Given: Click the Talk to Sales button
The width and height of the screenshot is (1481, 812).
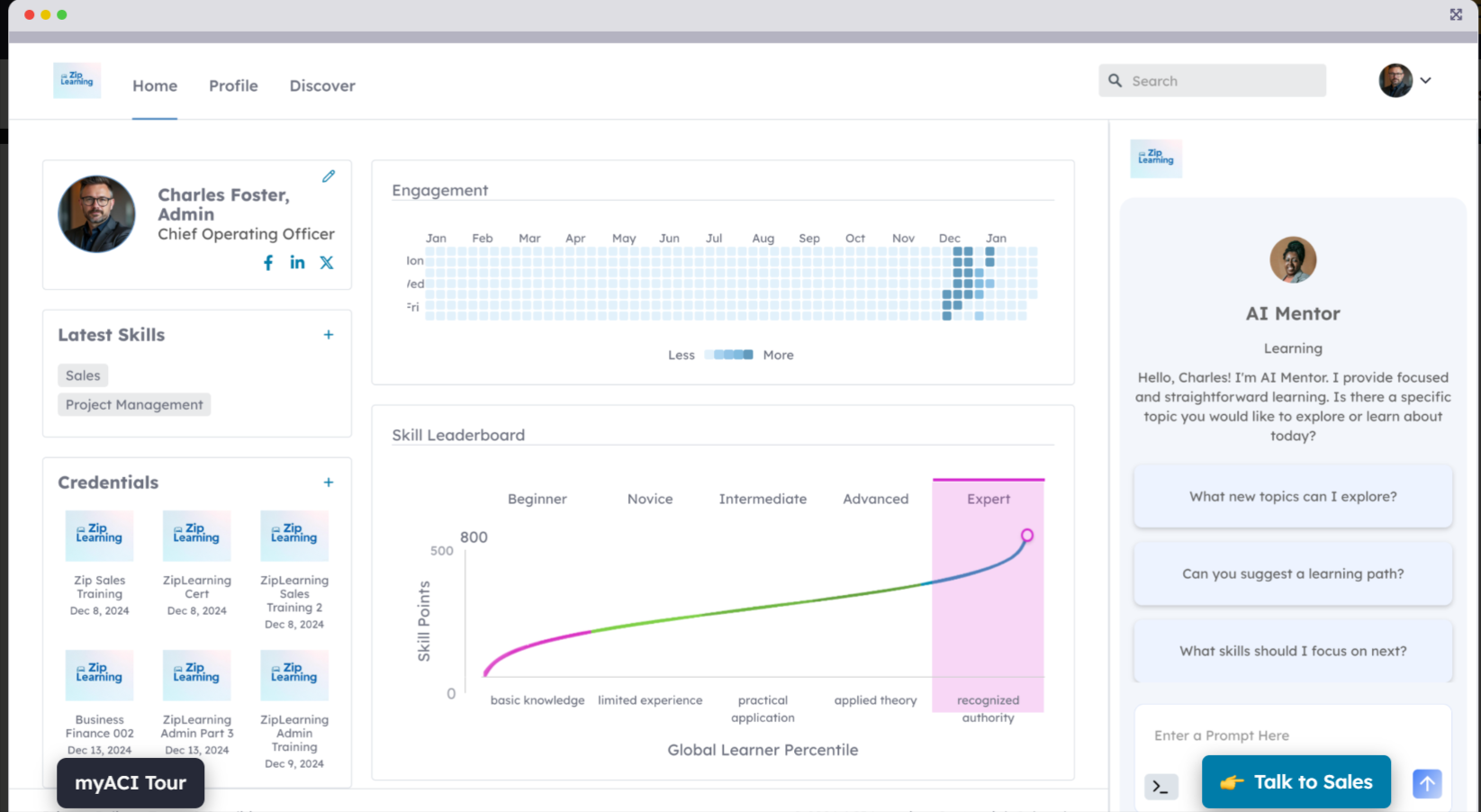Looking at the screenshot, I should click(x=1296, y=782).
